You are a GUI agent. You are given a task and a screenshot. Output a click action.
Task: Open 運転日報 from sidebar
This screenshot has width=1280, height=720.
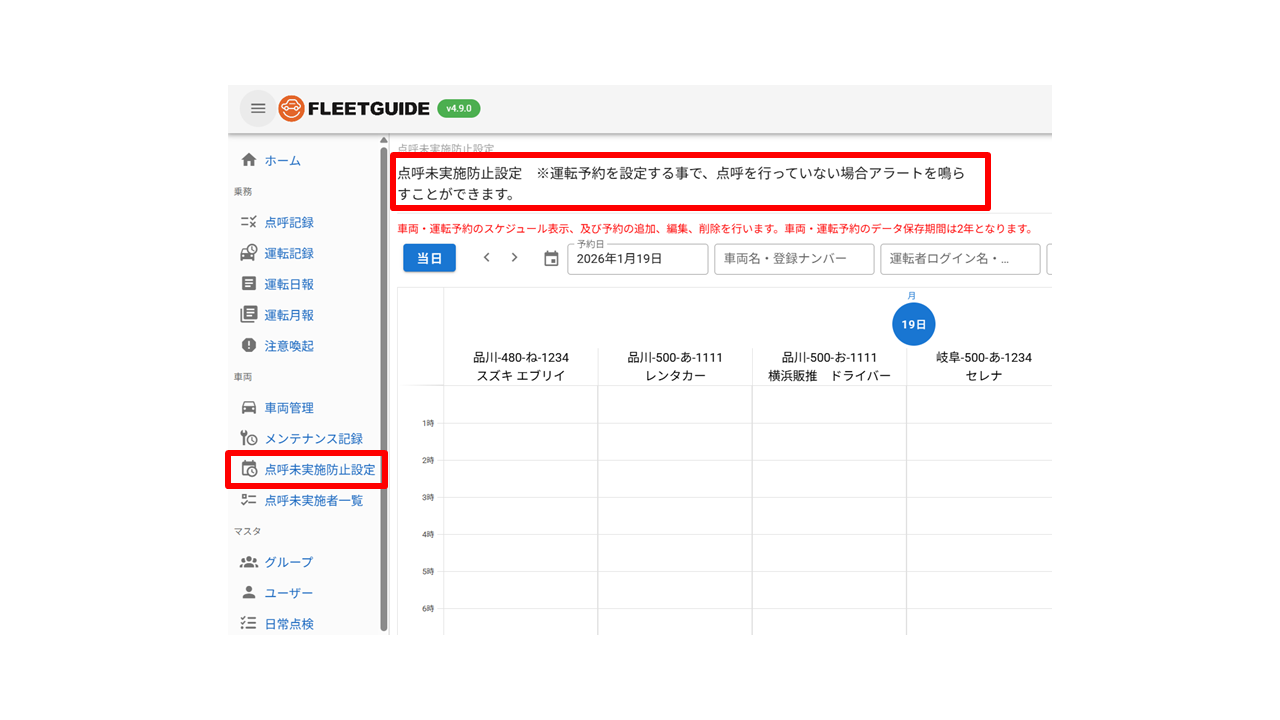[288, 284]
